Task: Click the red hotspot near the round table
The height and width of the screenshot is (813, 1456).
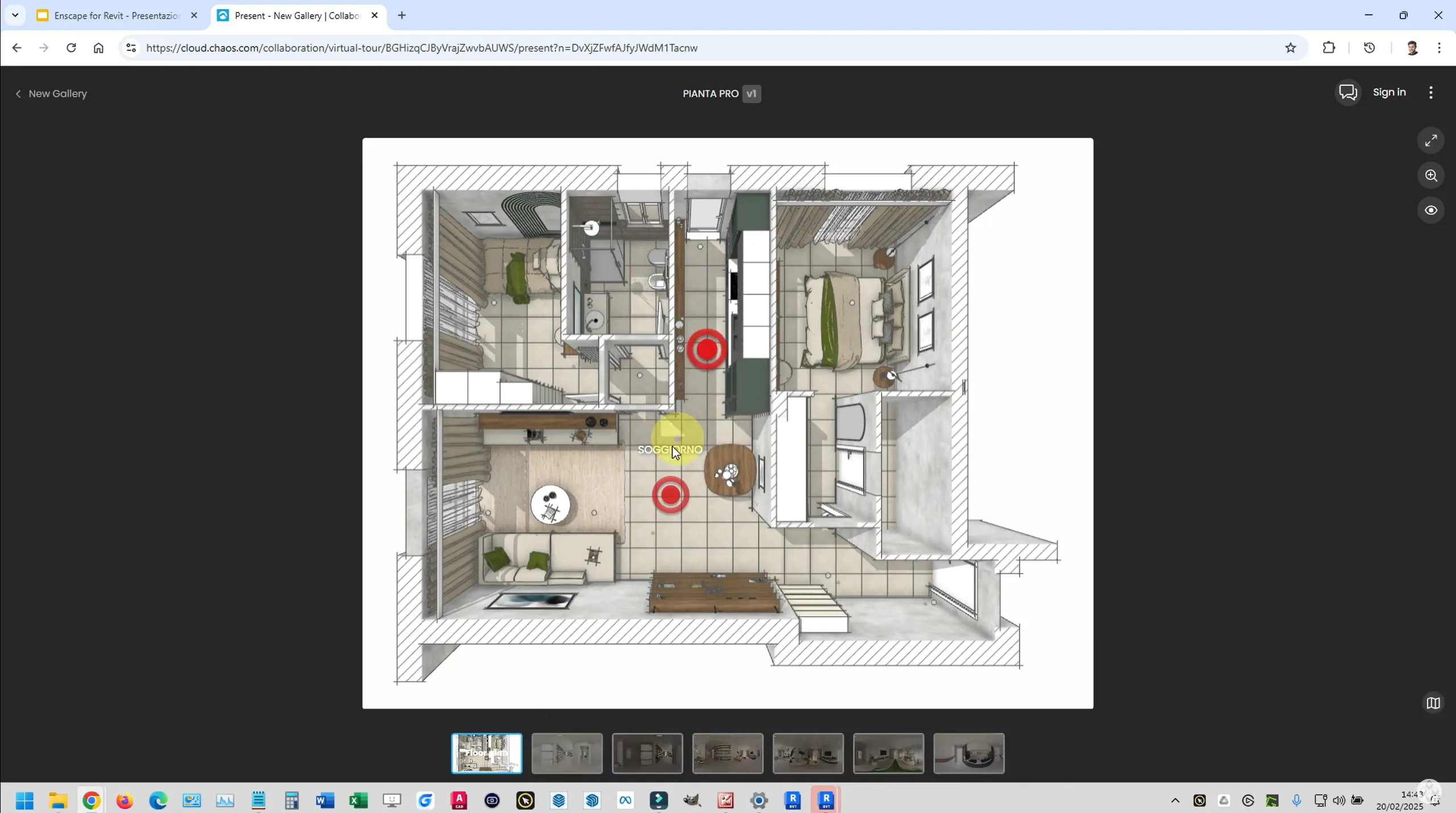Action: [x=671, y=495]
